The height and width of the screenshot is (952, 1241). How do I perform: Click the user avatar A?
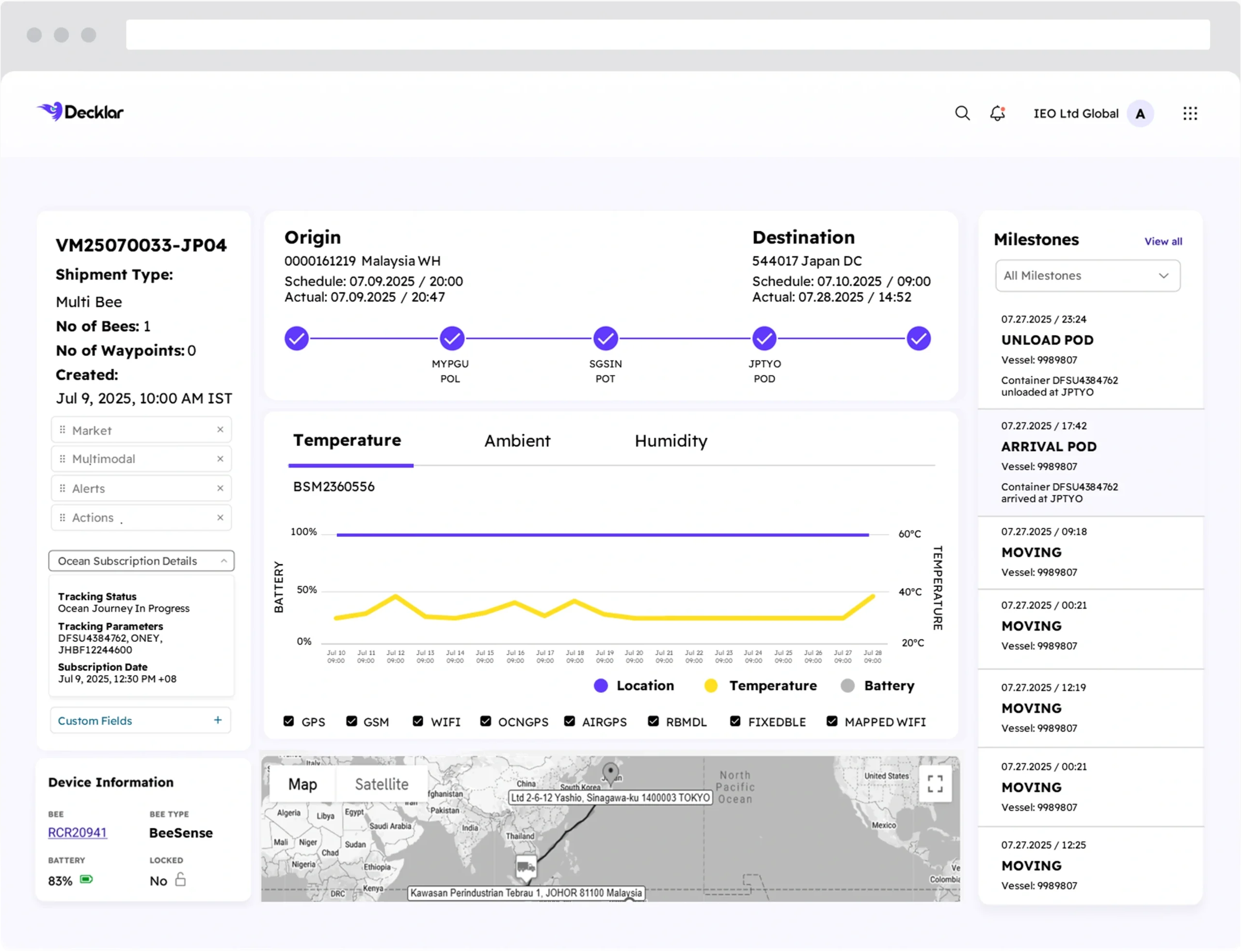pyautogui.click(x=1140, y=113)
